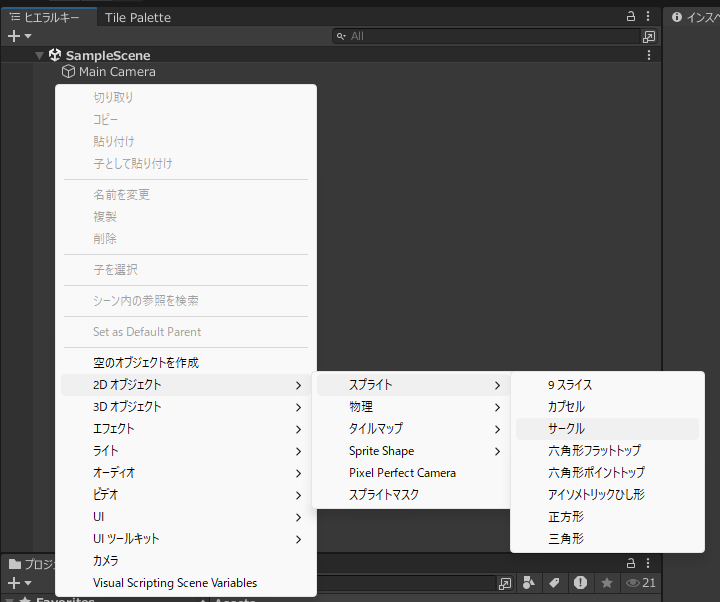Expand the タイルマップ submenu
Image resolution: width=720 pixels, height=602 pixels.
click(413, 429)
